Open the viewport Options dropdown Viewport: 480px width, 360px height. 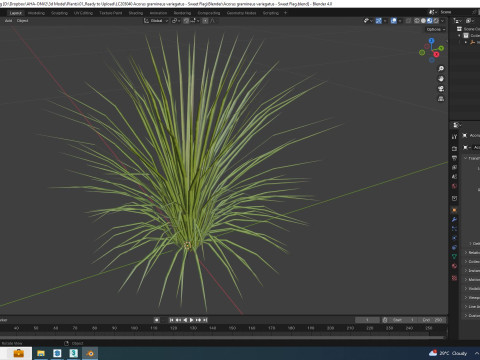[x=436, y=29]
